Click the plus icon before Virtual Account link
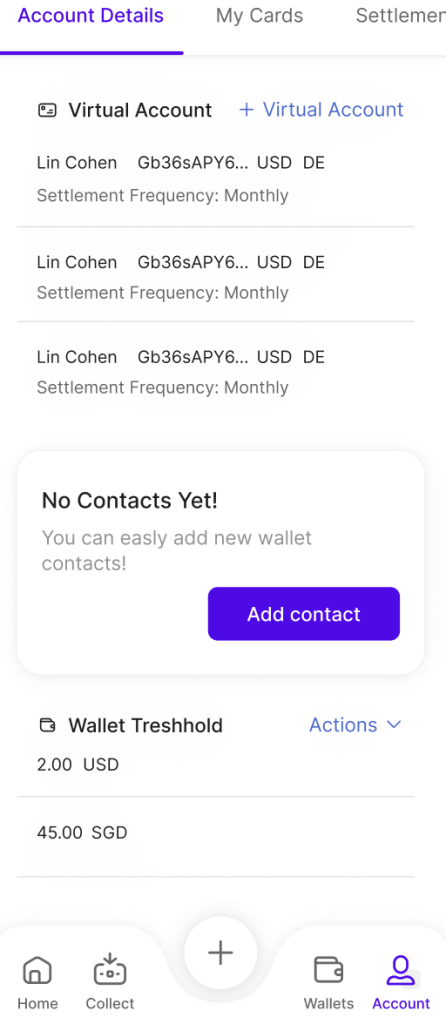 click(x=246, y=110)
